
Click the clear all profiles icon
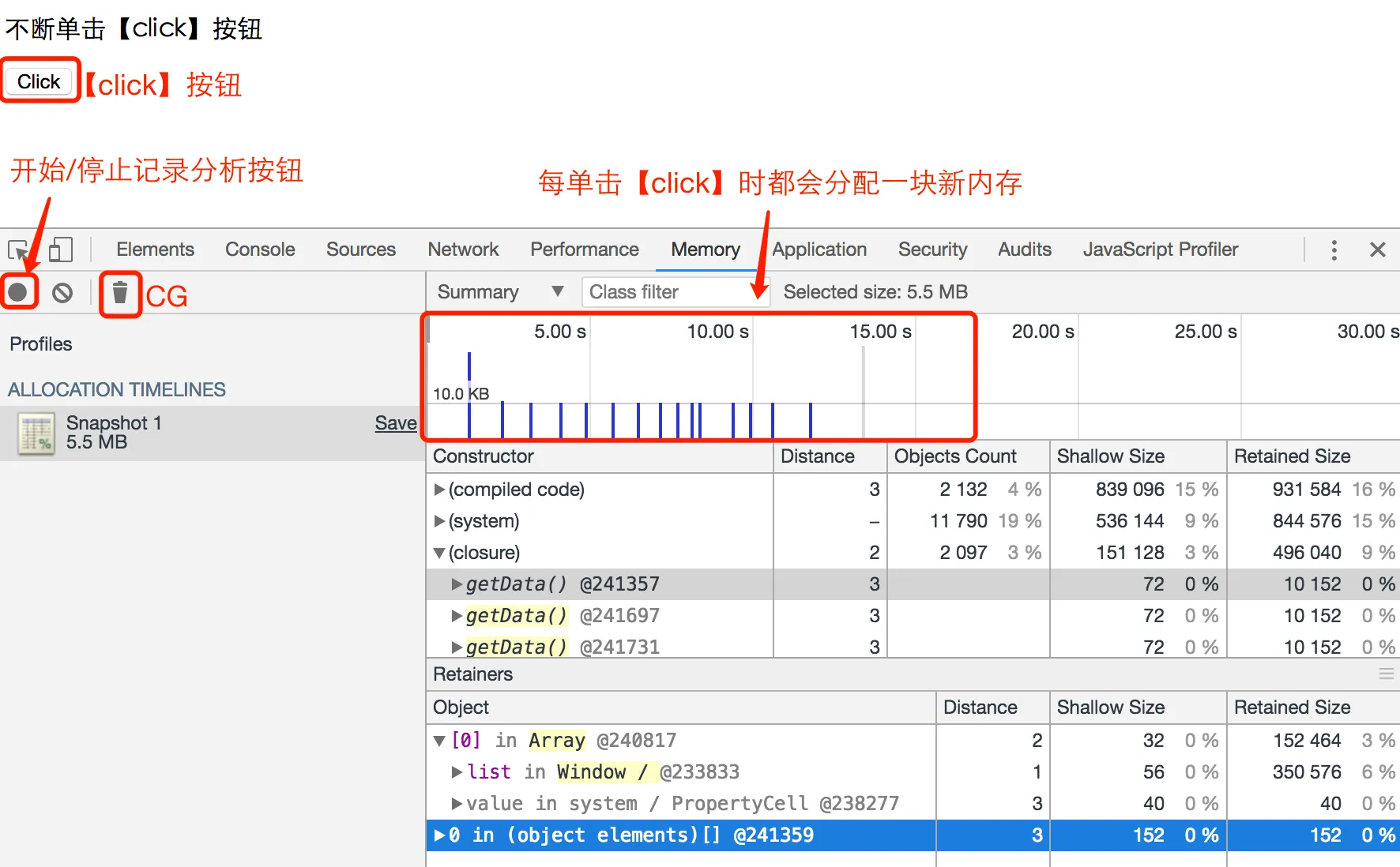tap(62, 293)
